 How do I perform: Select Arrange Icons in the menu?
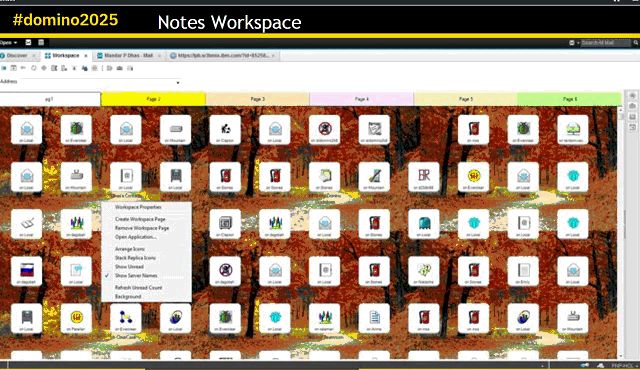tap(130, 249)
